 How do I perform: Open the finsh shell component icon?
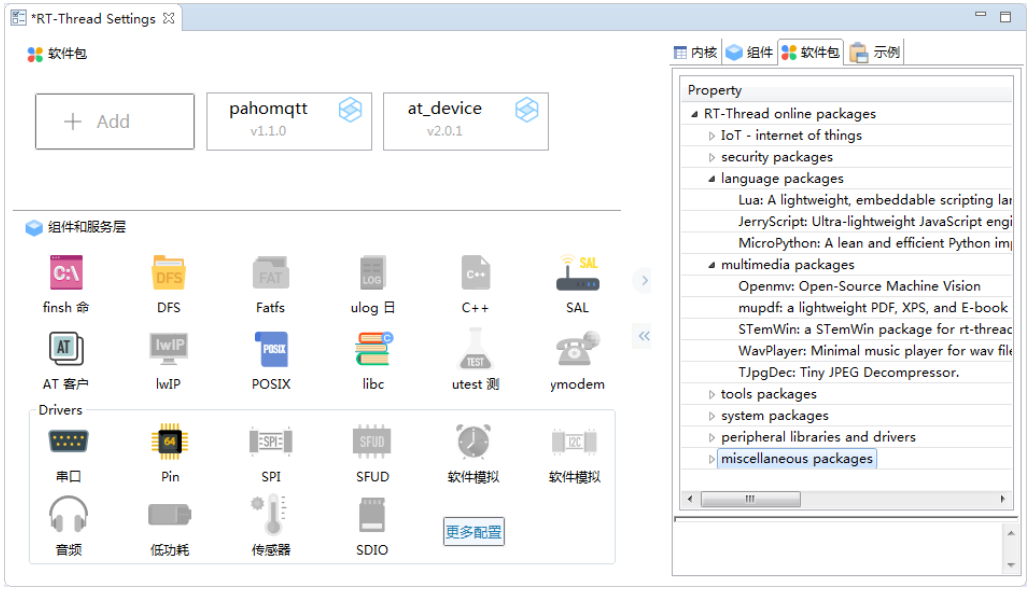tap(66, 273)
